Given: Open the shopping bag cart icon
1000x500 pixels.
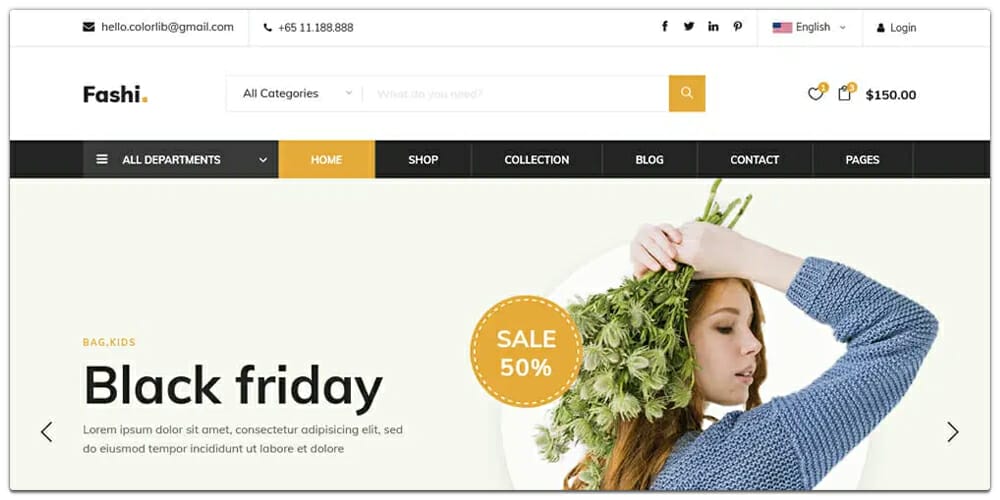Looking at the screenshot, I should [x=844, y=94].
